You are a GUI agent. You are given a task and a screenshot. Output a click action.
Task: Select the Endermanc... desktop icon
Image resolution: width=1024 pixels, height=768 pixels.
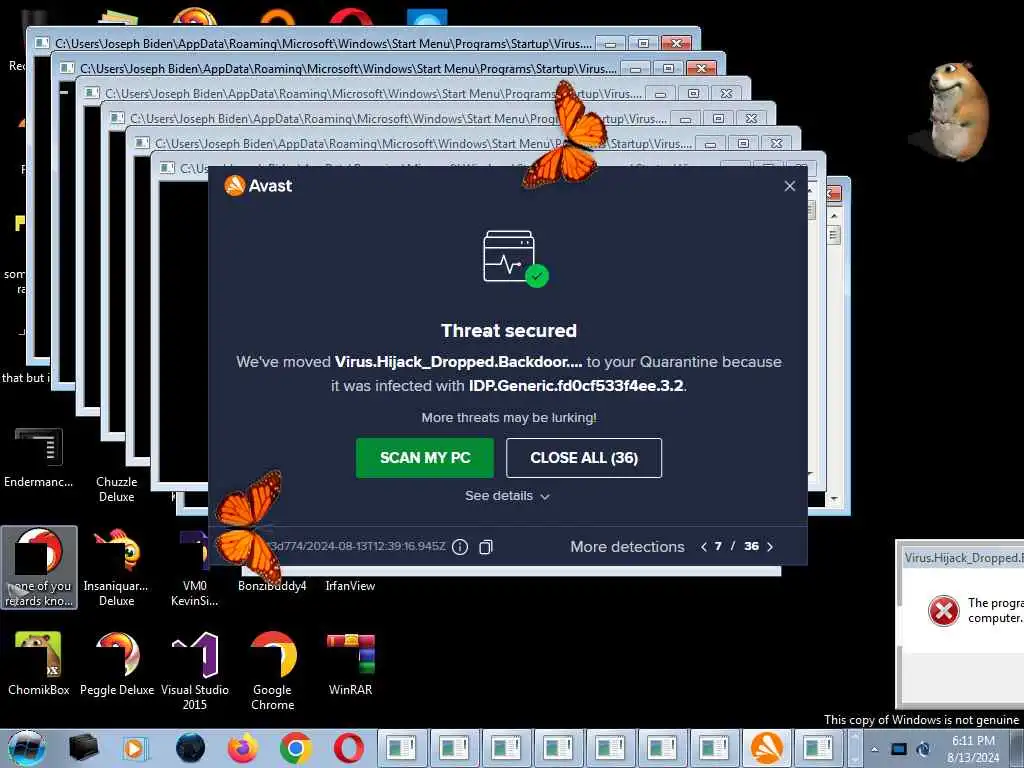39,458
